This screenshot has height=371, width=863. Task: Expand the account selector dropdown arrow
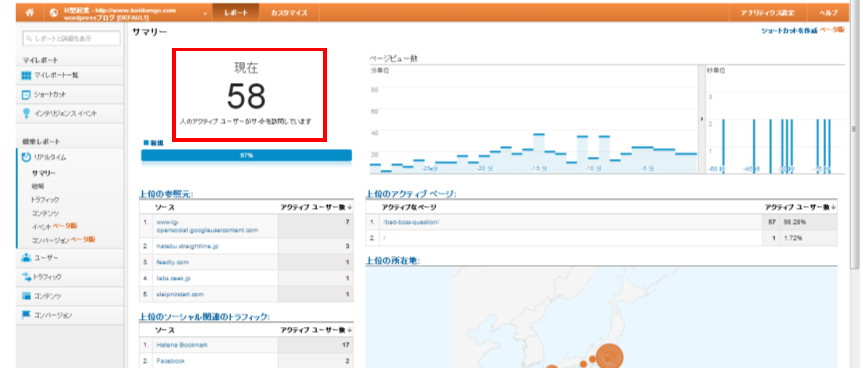[205, 13]
